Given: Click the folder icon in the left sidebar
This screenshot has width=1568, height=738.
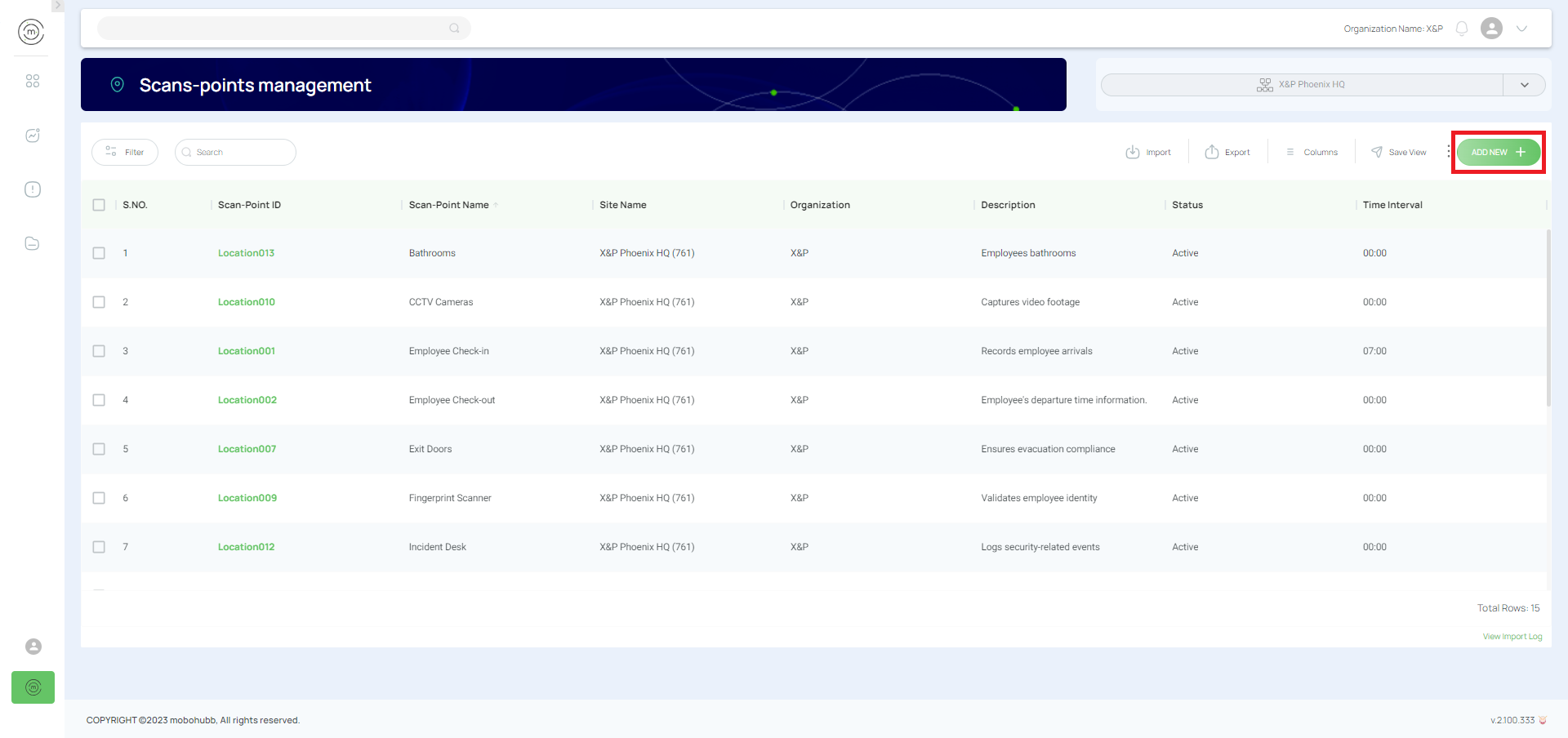Looking at the screenshot, I should pos(33,243).
